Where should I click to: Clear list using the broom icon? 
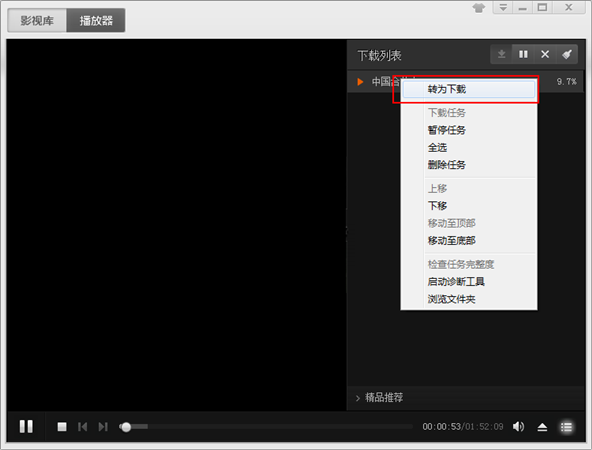coord(567,54)
